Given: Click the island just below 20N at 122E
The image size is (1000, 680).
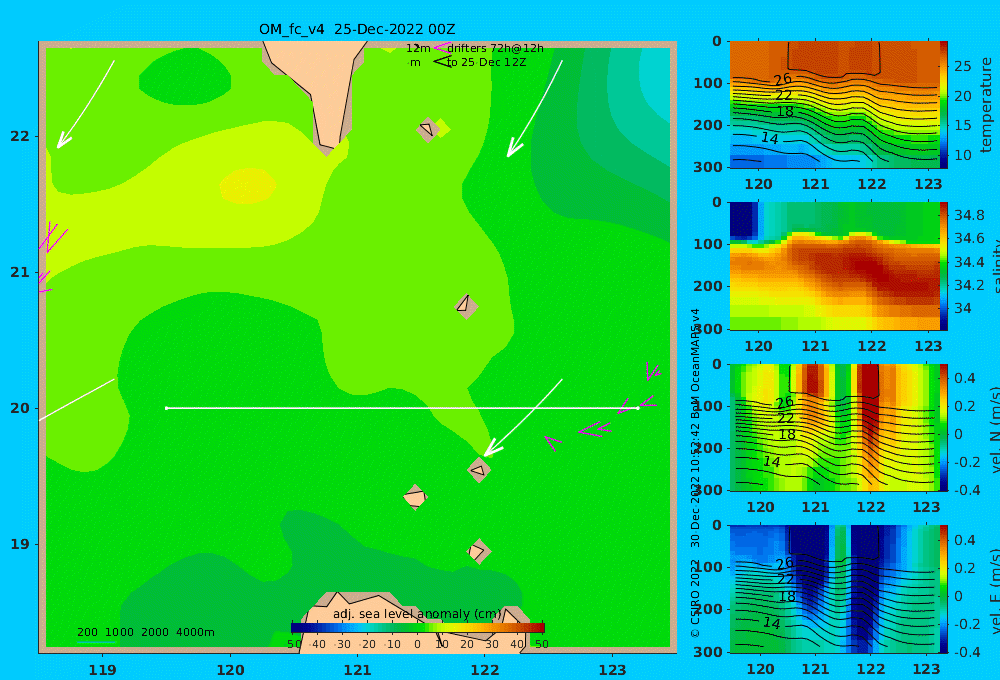Looking at the screenshot, I should [x=479, y=470].
